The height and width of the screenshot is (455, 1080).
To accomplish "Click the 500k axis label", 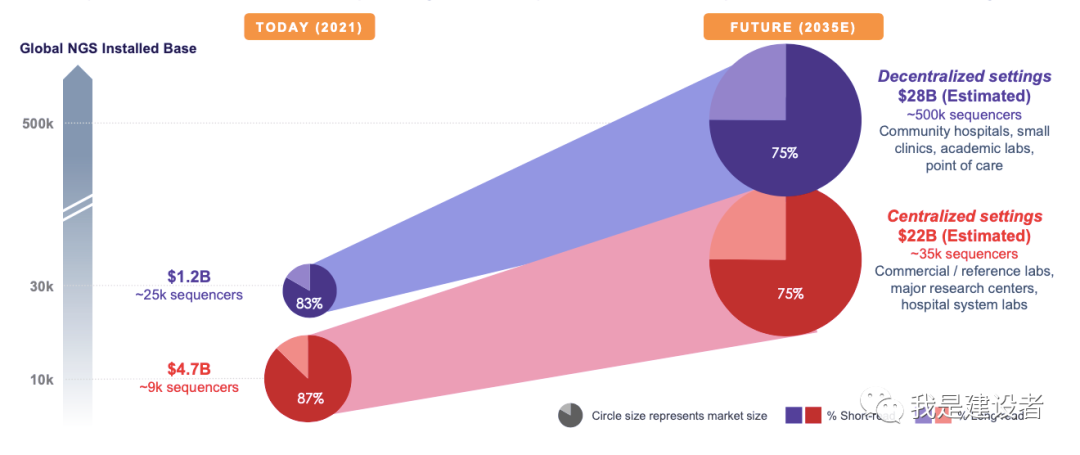I will [x=39, y=124].
